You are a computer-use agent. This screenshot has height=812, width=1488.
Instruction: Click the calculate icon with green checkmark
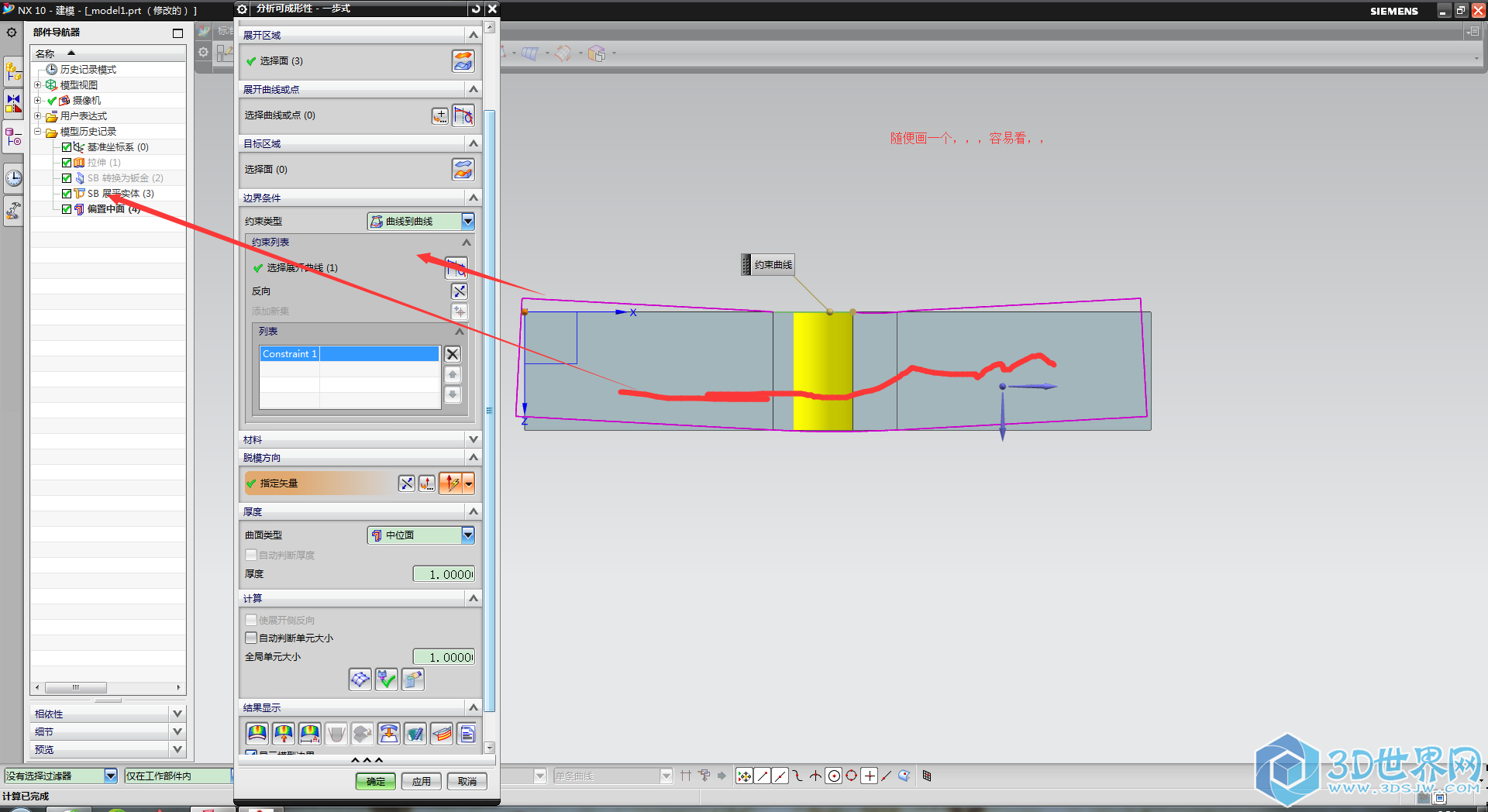pos(387,680)
